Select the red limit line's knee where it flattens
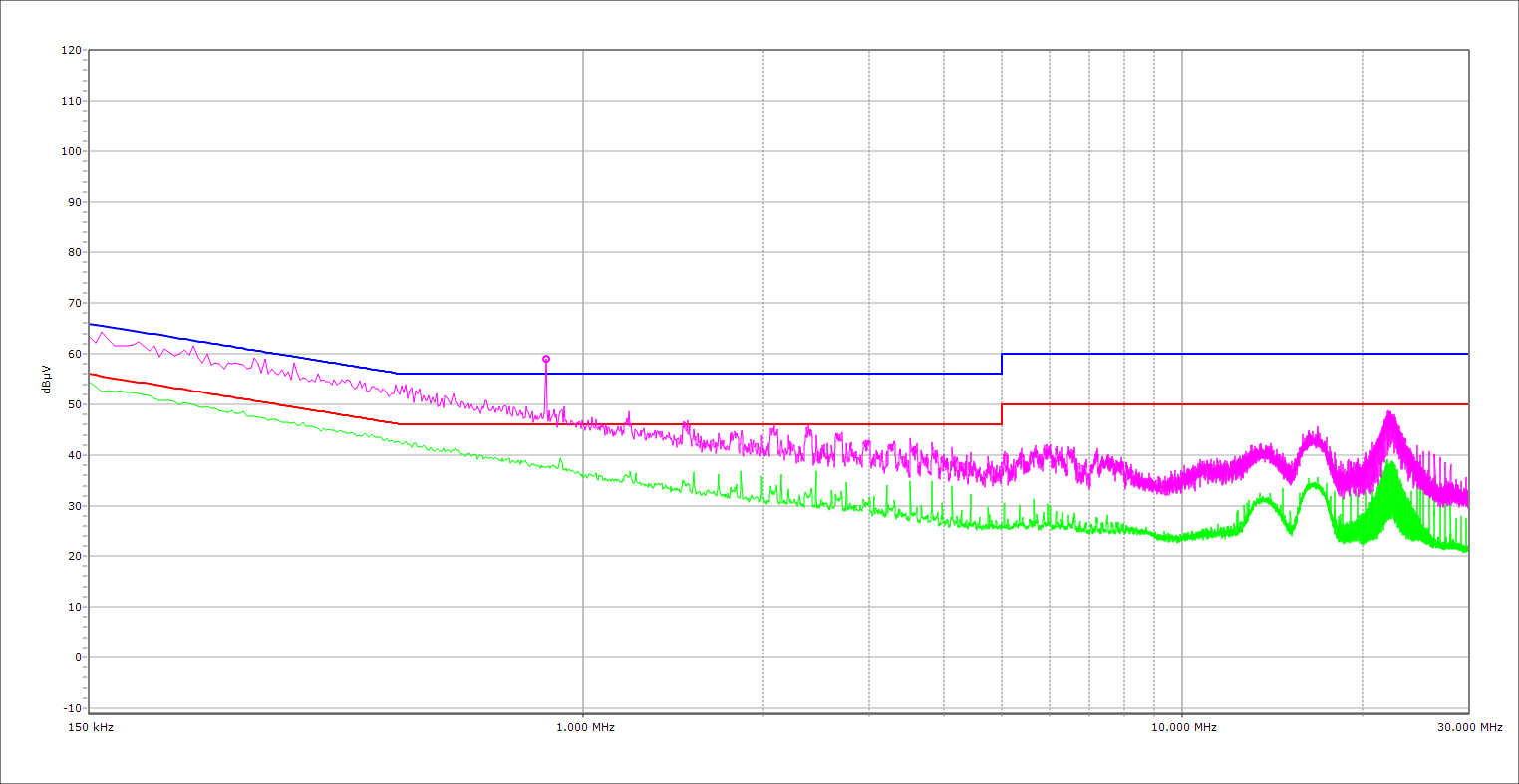This screenshot has width=1519, height=784. [x=398, y=424]
